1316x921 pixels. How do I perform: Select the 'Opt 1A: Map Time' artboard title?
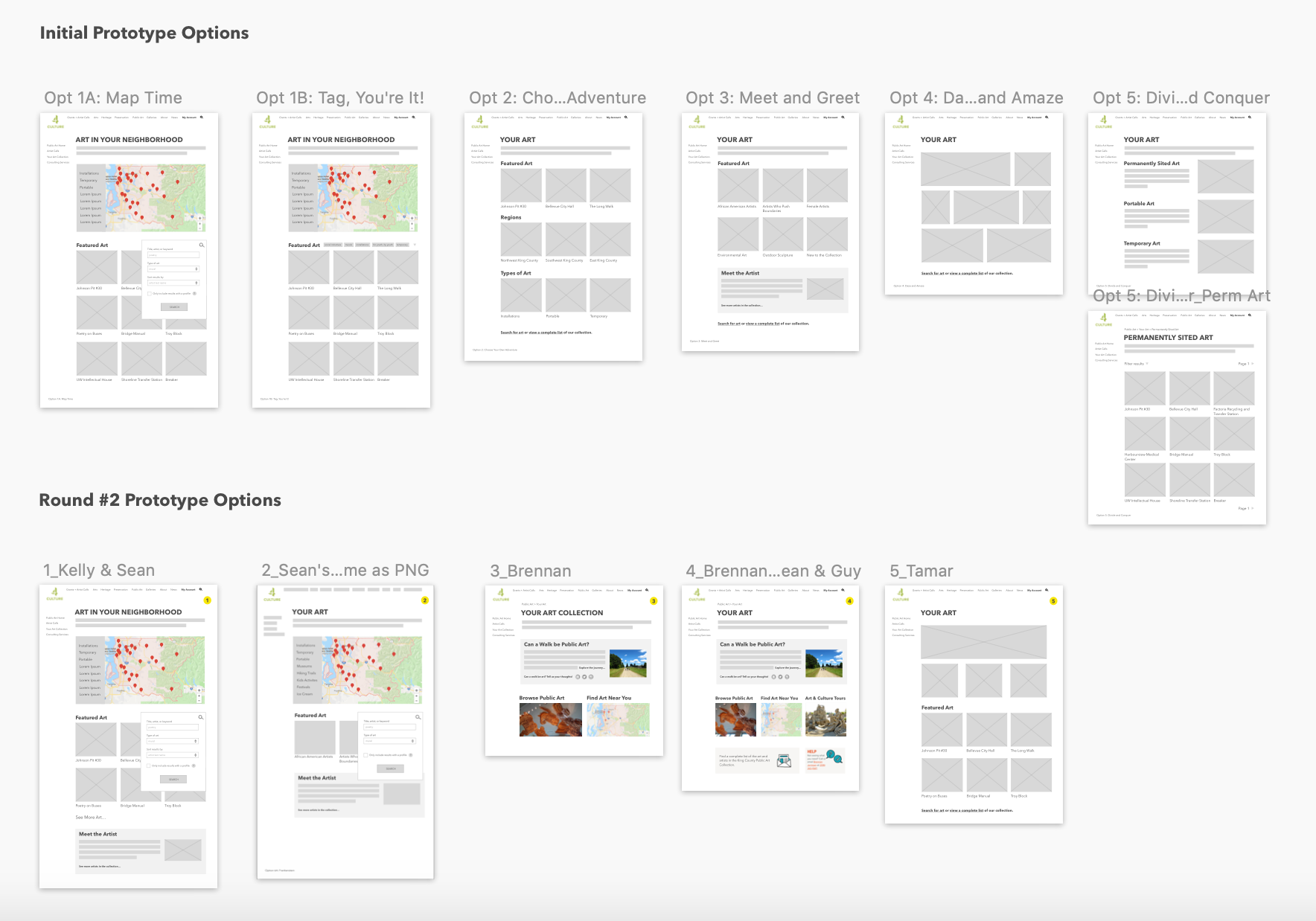(x=113, y=98)
